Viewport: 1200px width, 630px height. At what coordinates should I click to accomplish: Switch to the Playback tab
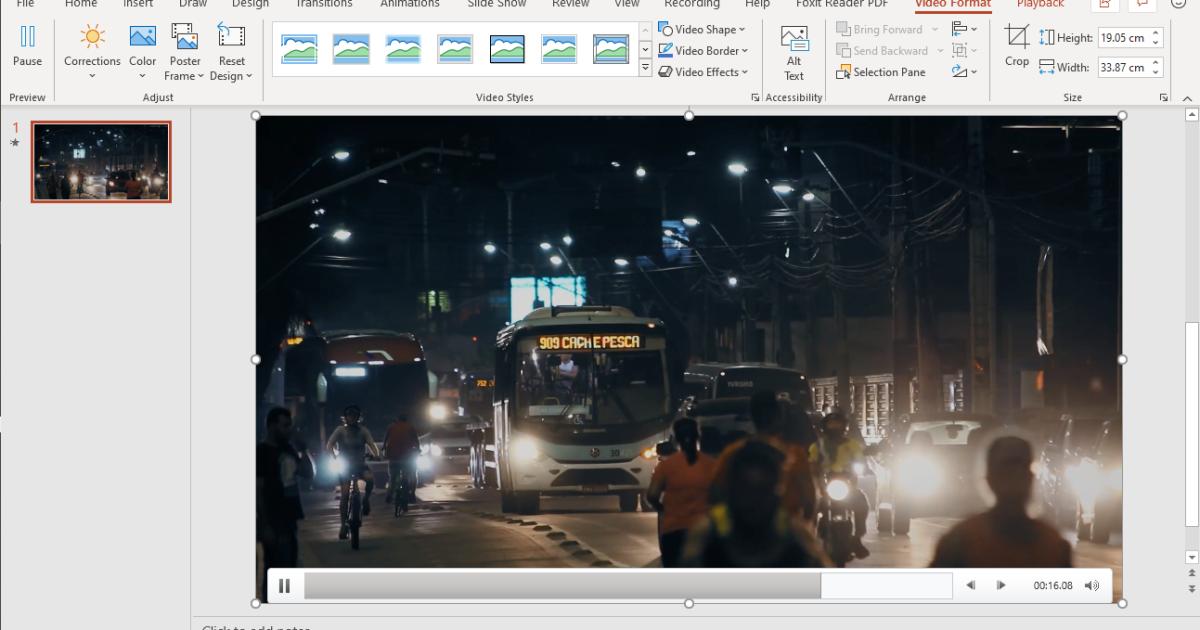1040,4
